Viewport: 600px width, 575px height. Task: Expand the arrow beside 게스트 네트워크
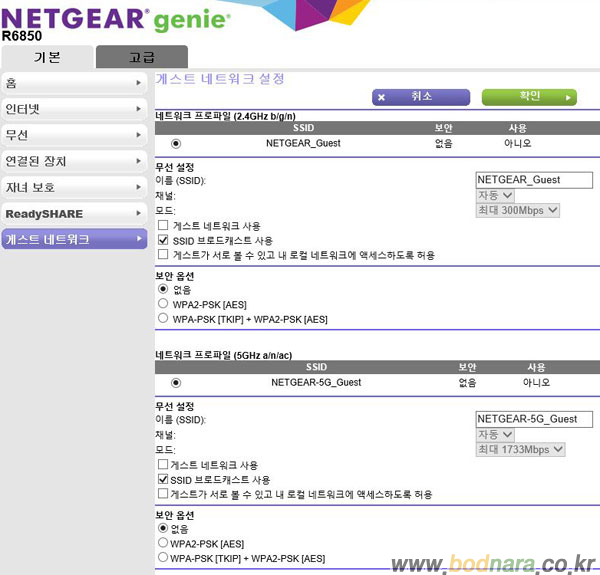click(x=139, y=239)
